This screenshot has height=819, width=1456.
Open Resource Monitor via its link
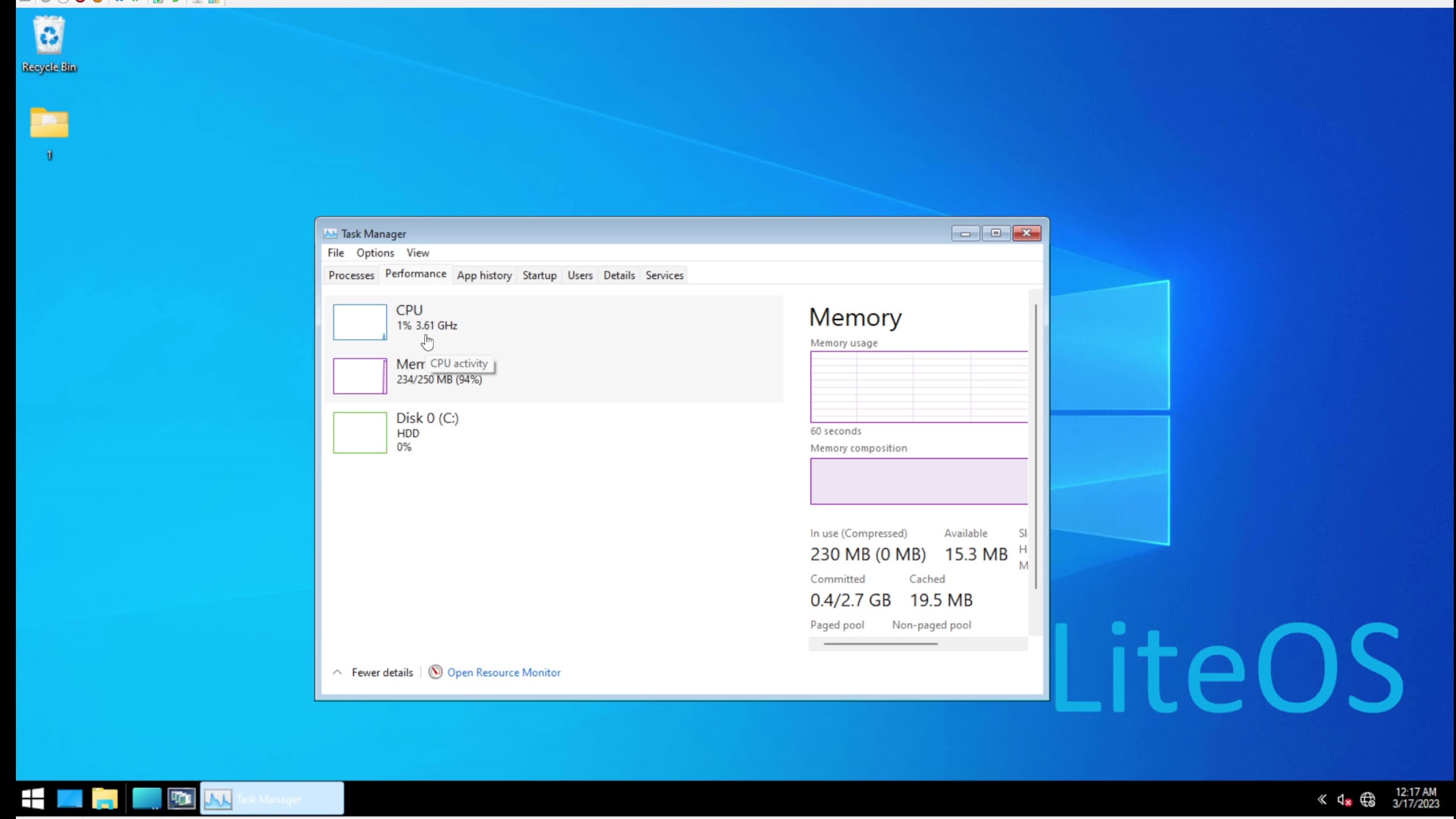503,672
